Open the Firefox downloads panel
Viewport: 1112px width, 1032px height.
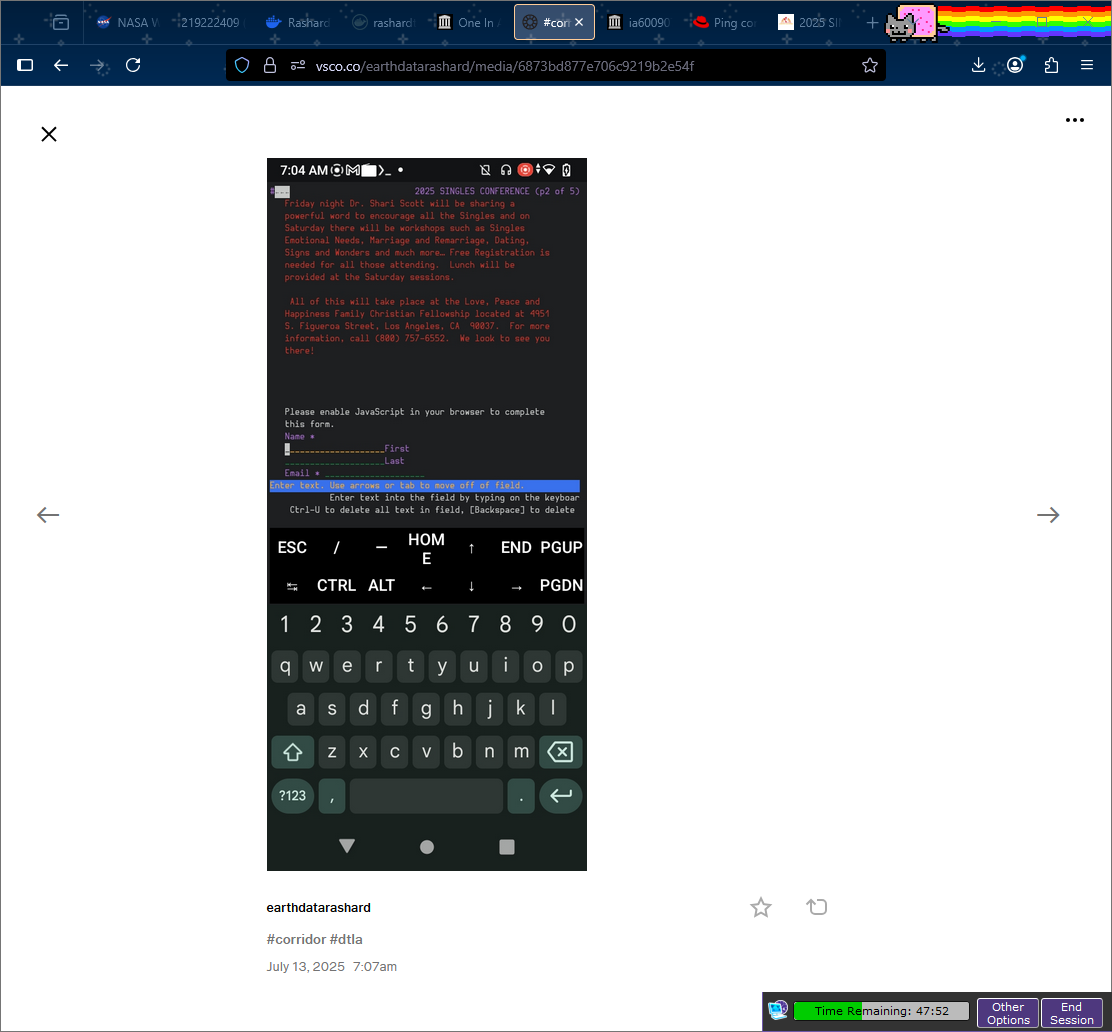click(979, 65)
